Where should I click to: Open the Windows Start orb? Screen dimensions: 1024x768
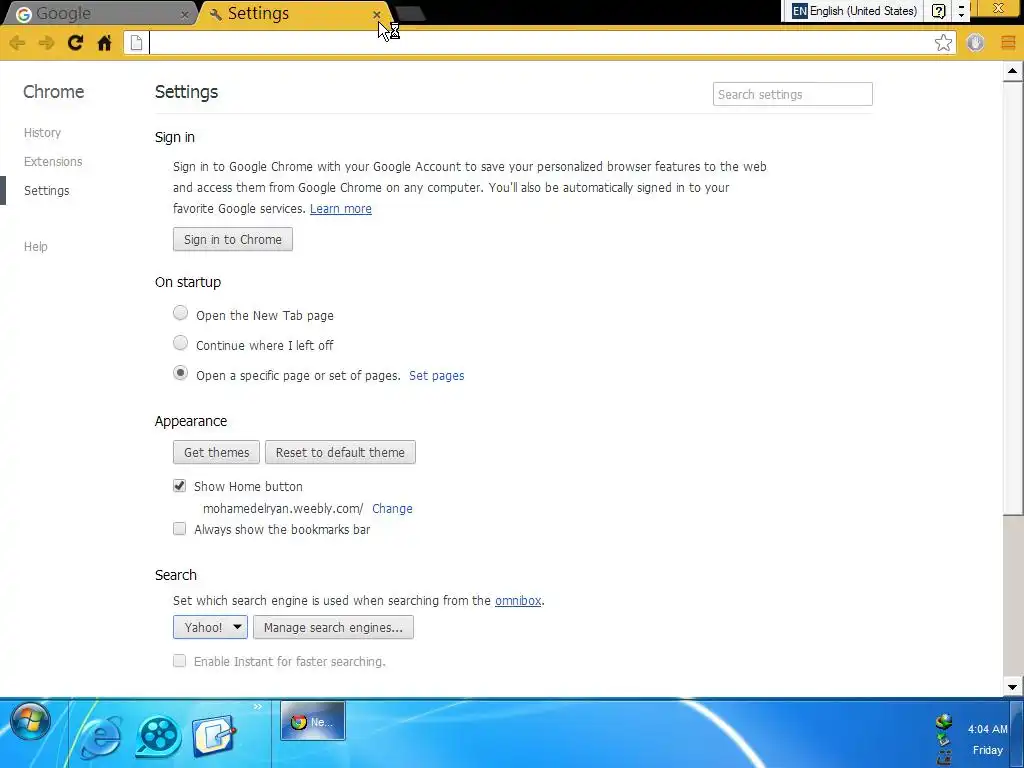(x=30, y=721)
